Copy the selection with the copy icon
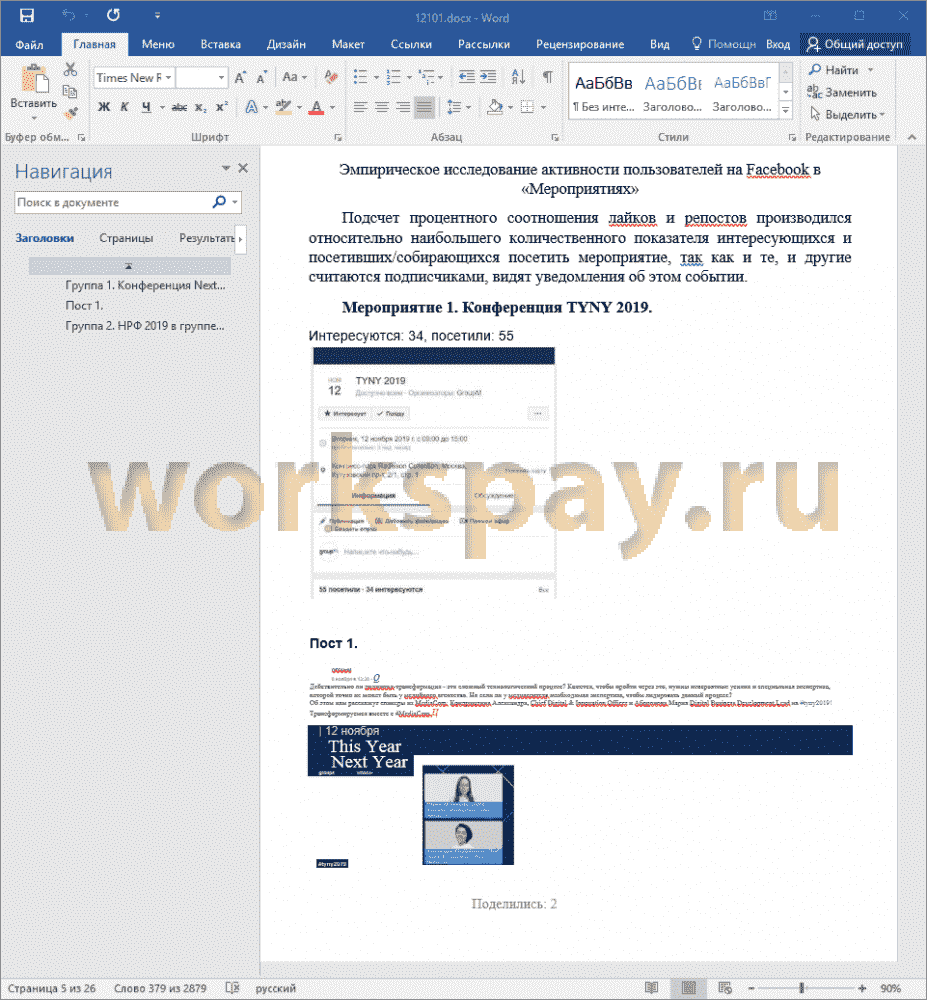Image resolution: width=927 pixels, height=1000 pixels. (71, 91)
